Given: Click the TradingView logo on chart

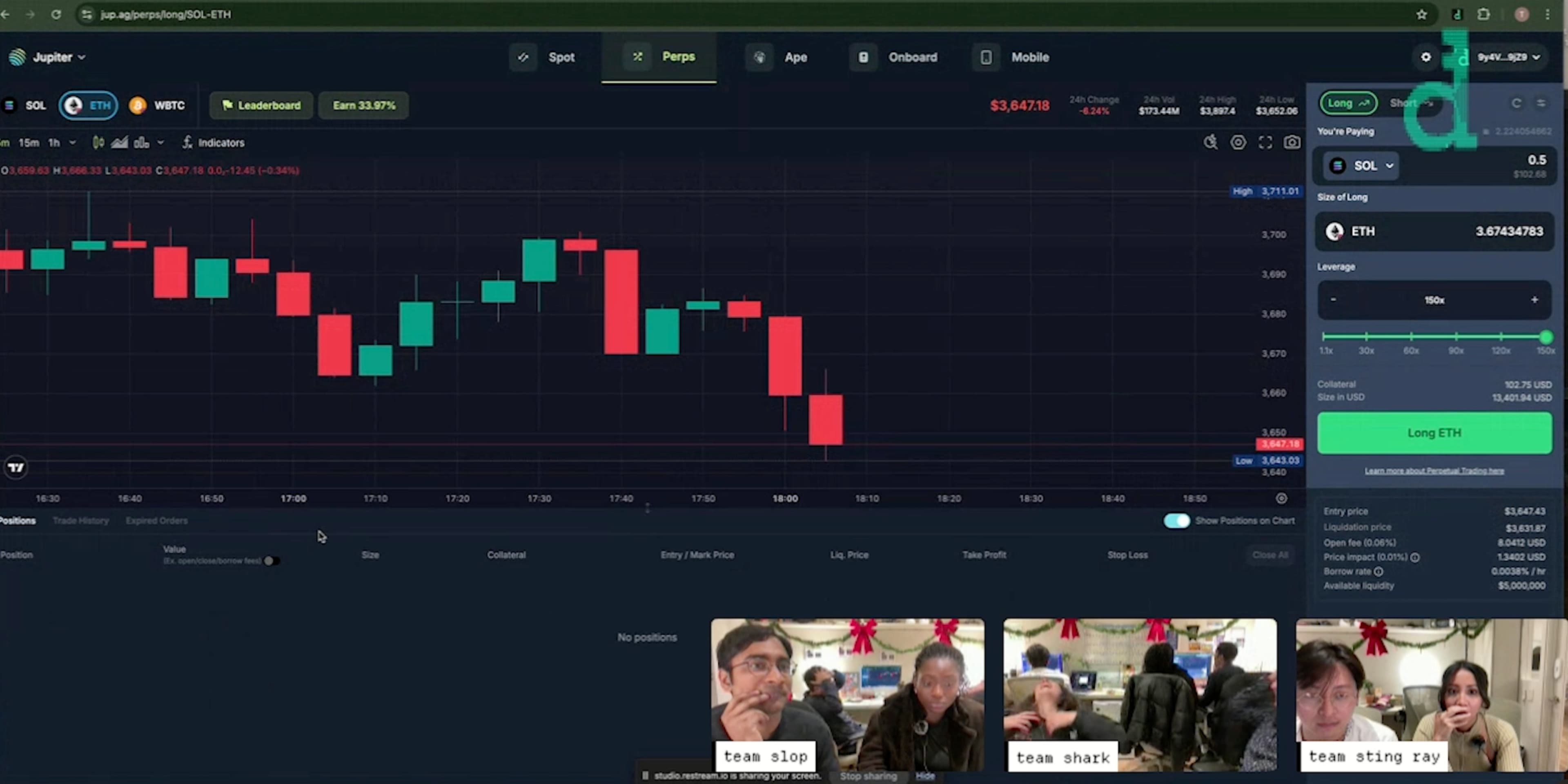Looking at the screenshot, I should 16,468.
